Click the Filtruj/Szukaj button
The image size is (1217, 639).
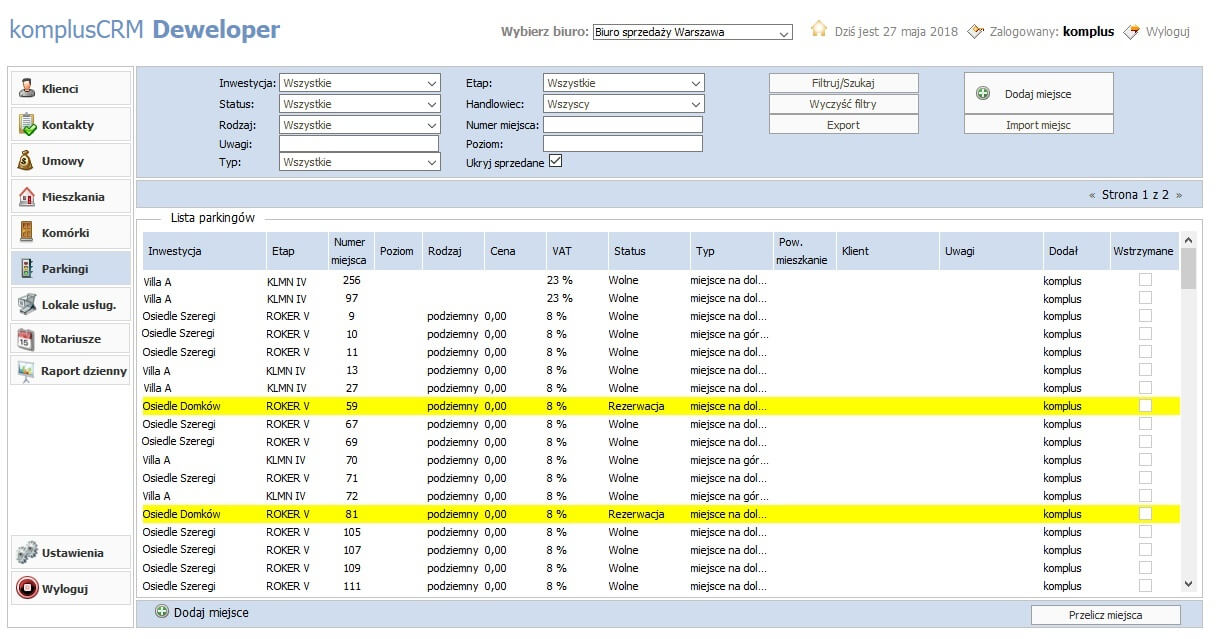tap(843, 83)
